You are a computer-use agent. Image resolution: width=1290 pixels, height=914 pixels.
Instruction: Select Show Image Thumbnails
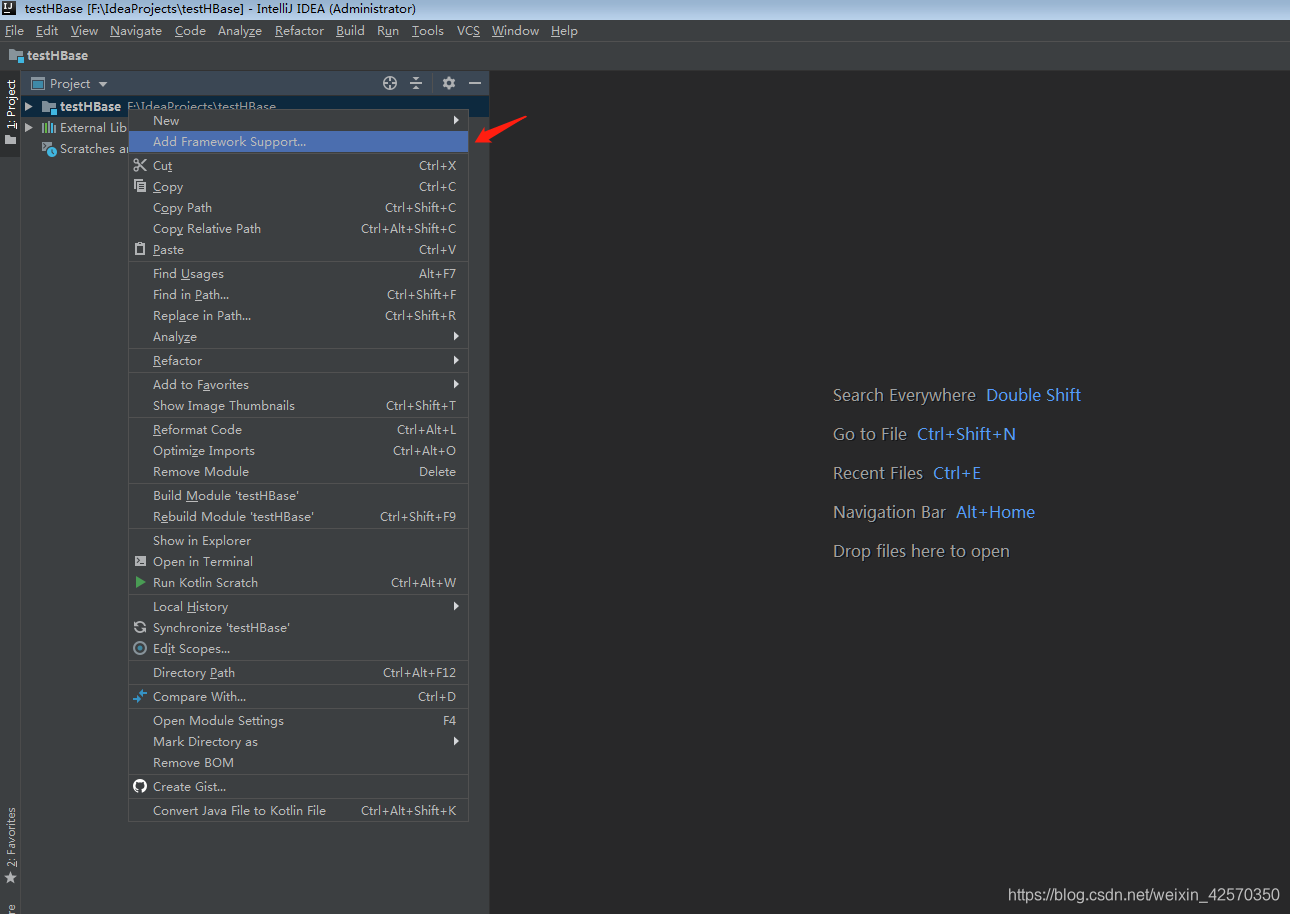tap(298, 405)
